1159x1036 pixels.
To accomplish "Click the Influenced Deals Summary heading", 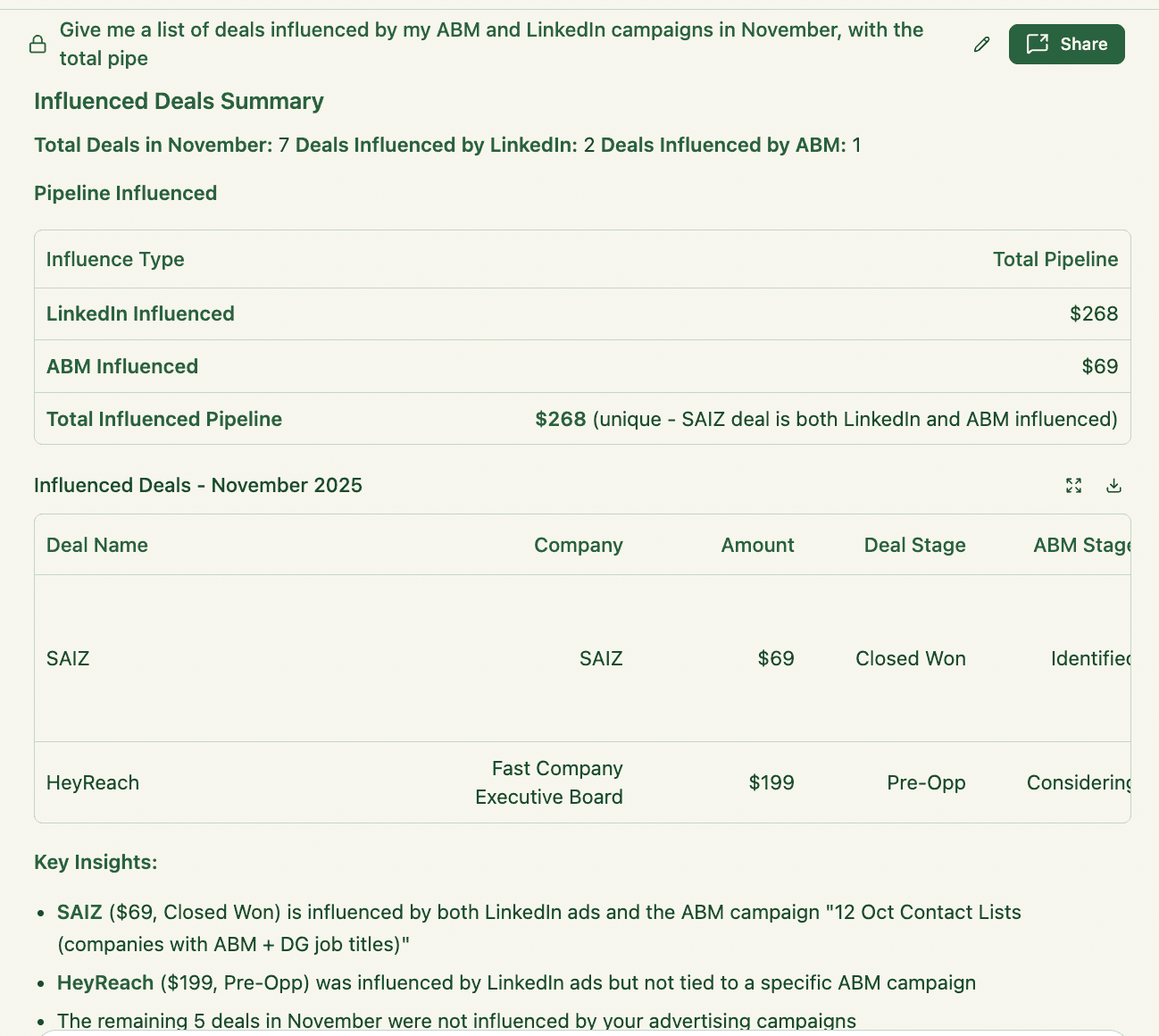I will pyautogui.click(x=178, y=101).
